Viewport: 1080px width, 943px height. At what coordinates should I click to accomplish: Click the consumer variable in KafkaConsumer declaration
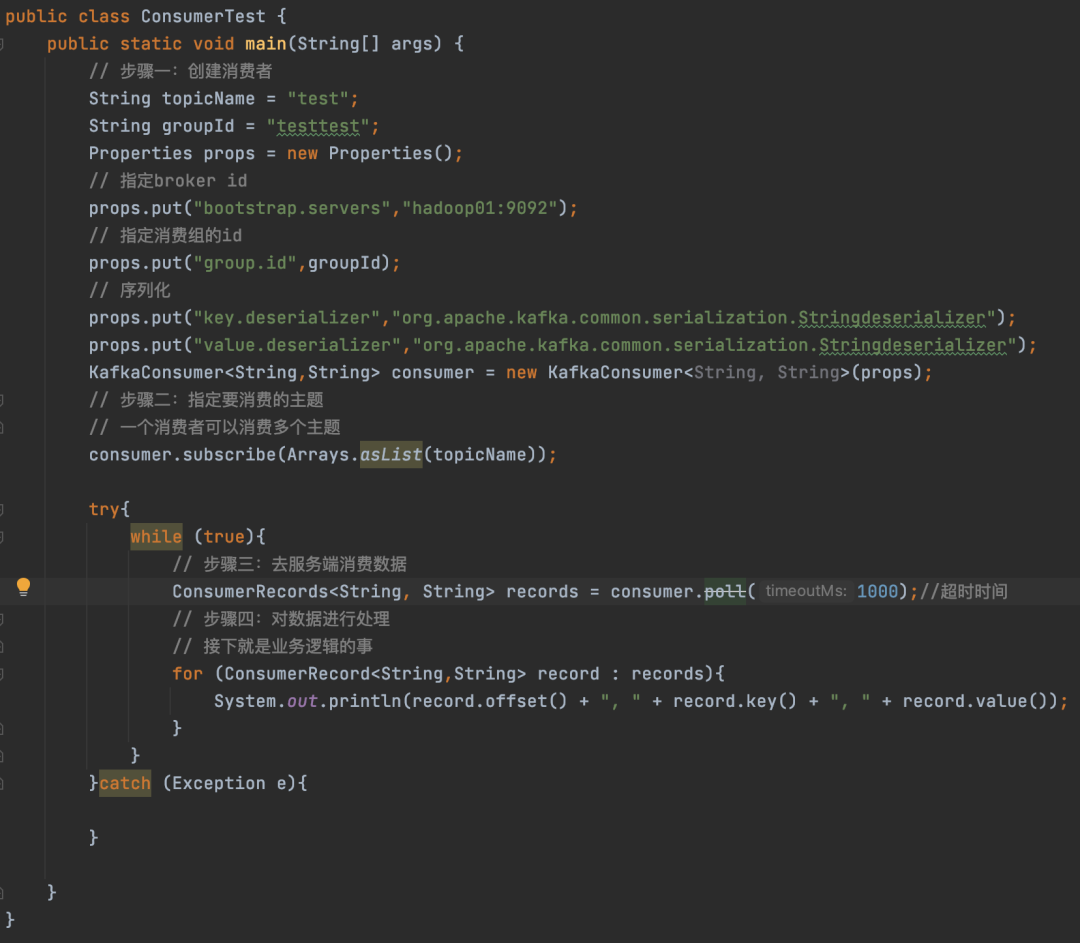[433, 373]
